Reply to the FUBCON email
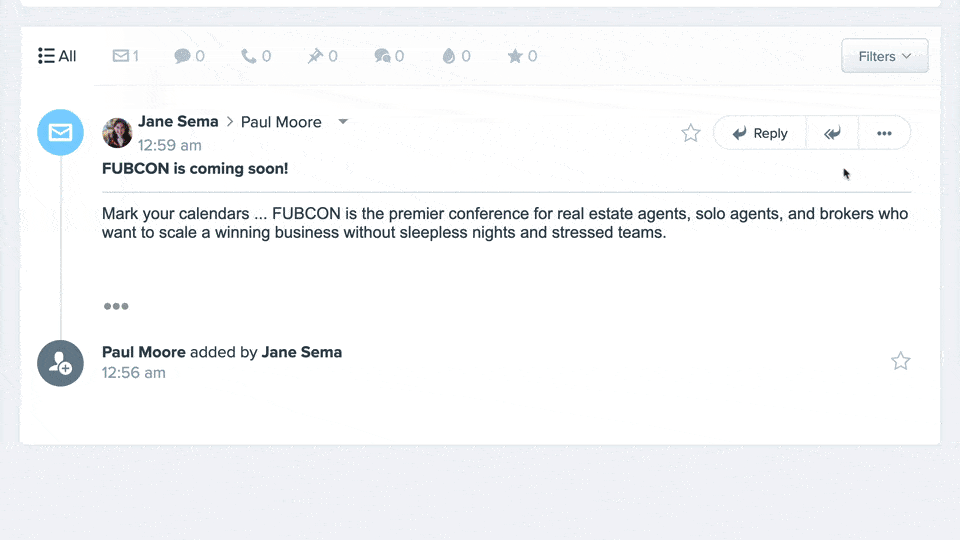 coord(760,133)
